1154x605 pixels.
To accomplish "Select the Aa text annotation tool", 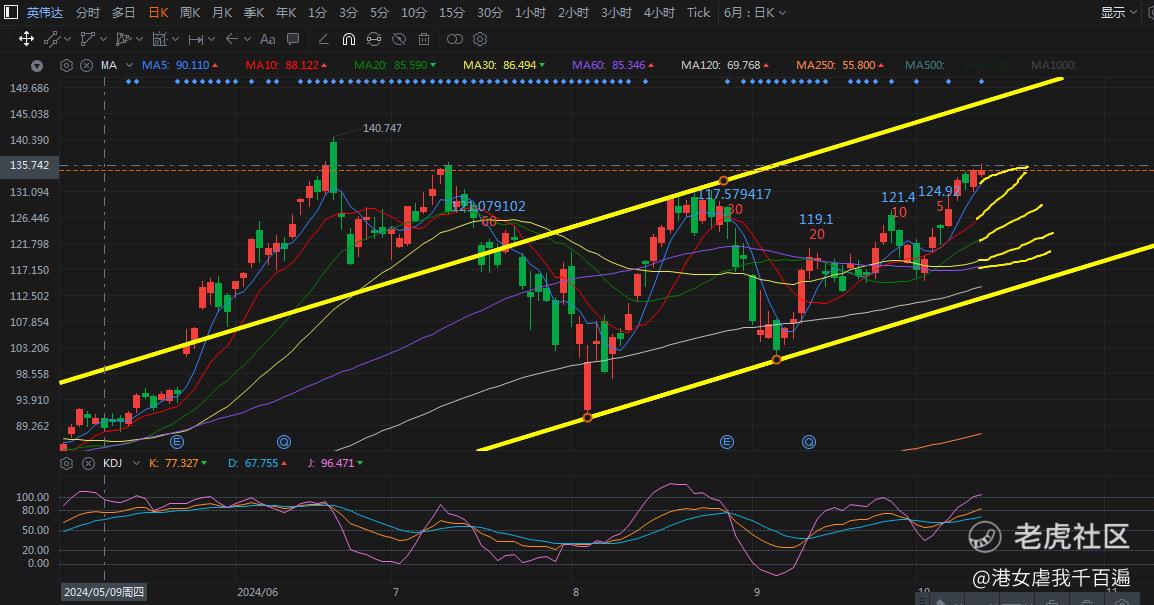I will click(x=268, y=39).
